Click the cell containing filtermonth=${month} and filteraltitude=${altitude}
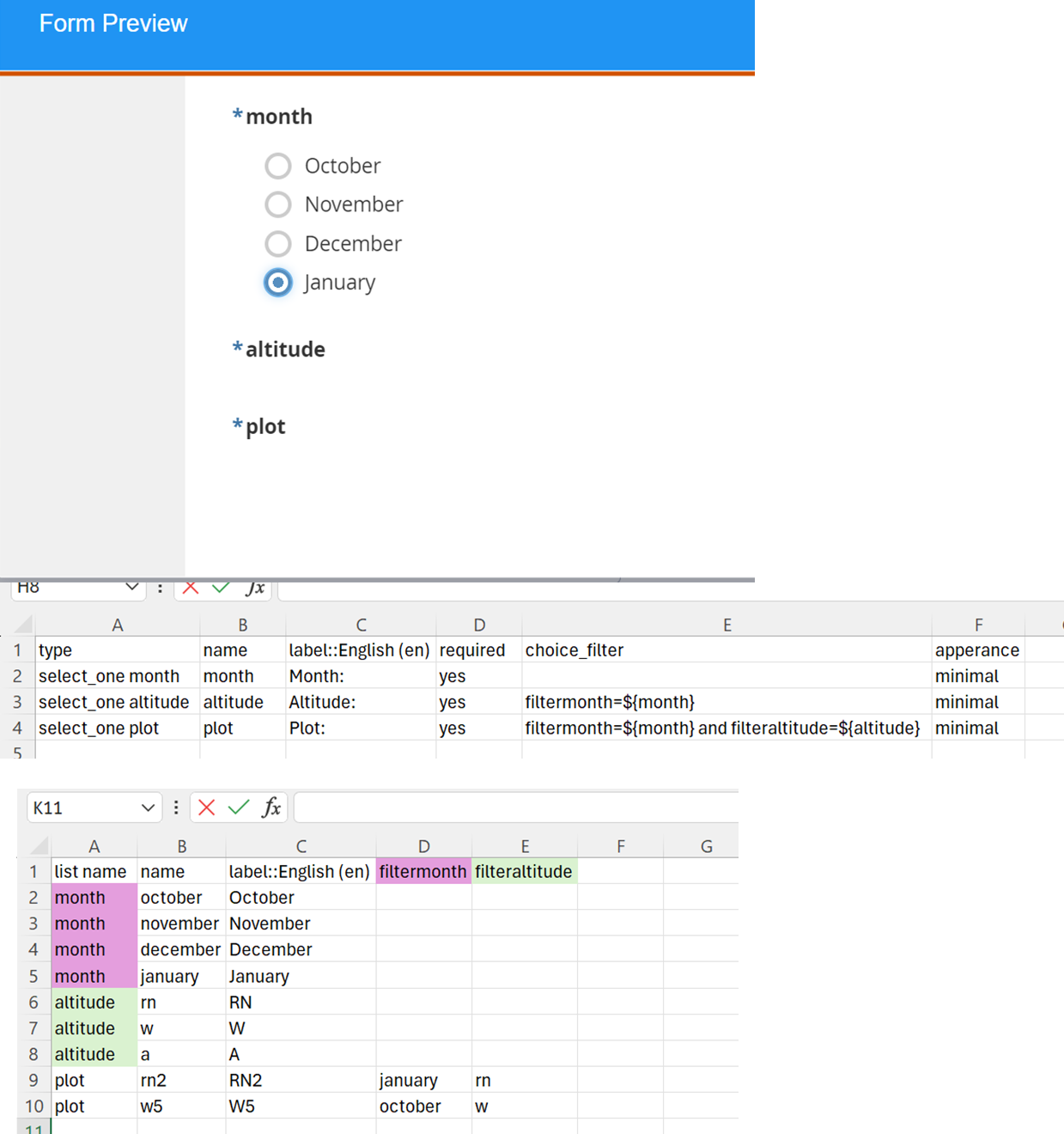The image size is (1064, 1134). click(x=722, y=728)
